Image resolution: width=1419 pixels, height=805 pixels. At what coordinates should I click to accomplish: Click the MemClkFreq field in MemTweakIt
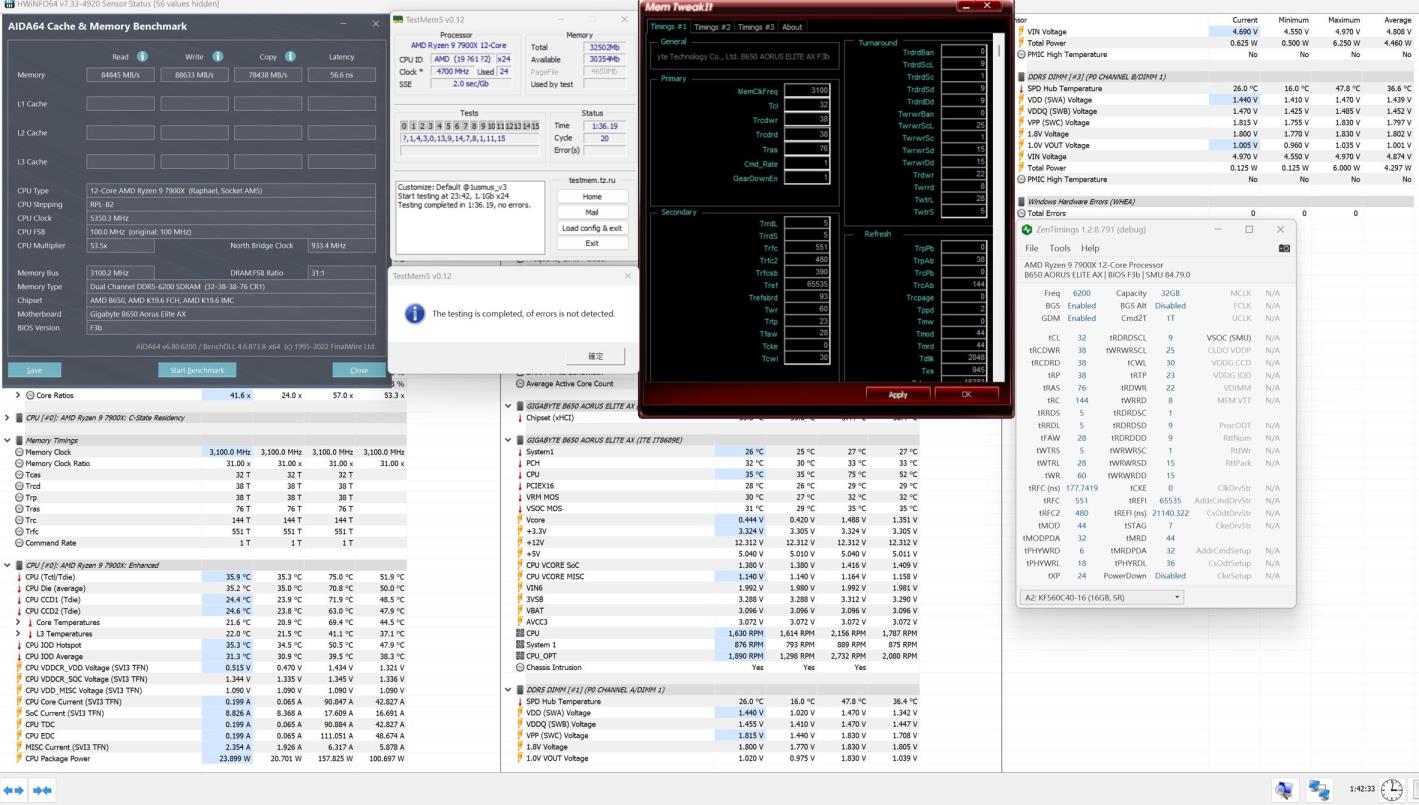(x=808, y=91)
